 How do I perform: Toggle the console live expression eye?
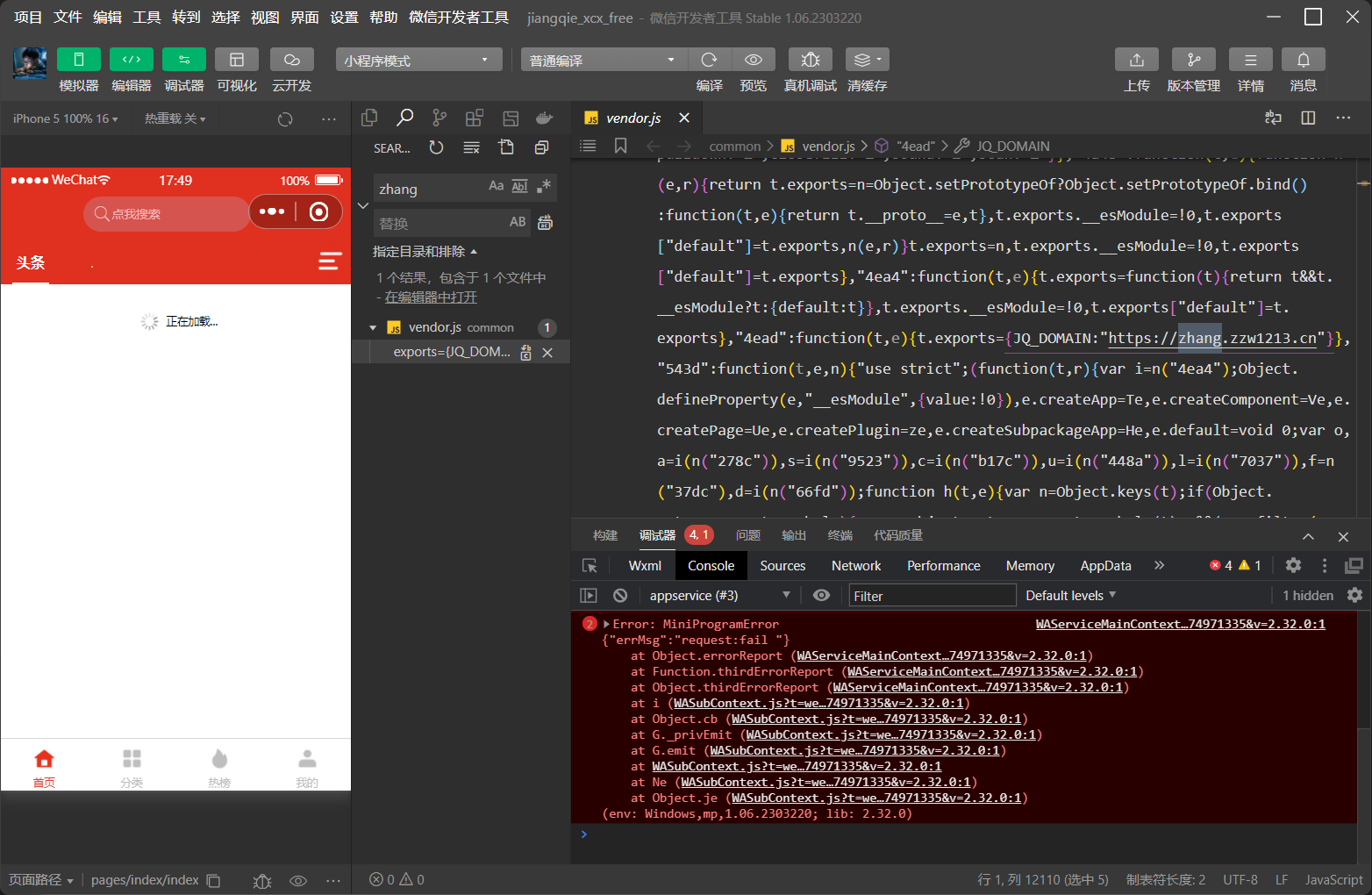tap(821, 595)
